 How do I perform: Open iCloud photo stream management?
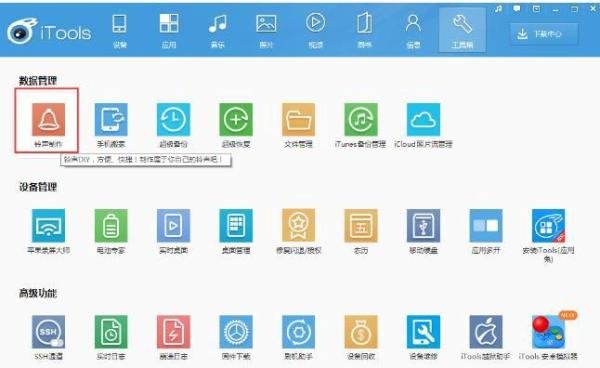click(x=423, y=119)
